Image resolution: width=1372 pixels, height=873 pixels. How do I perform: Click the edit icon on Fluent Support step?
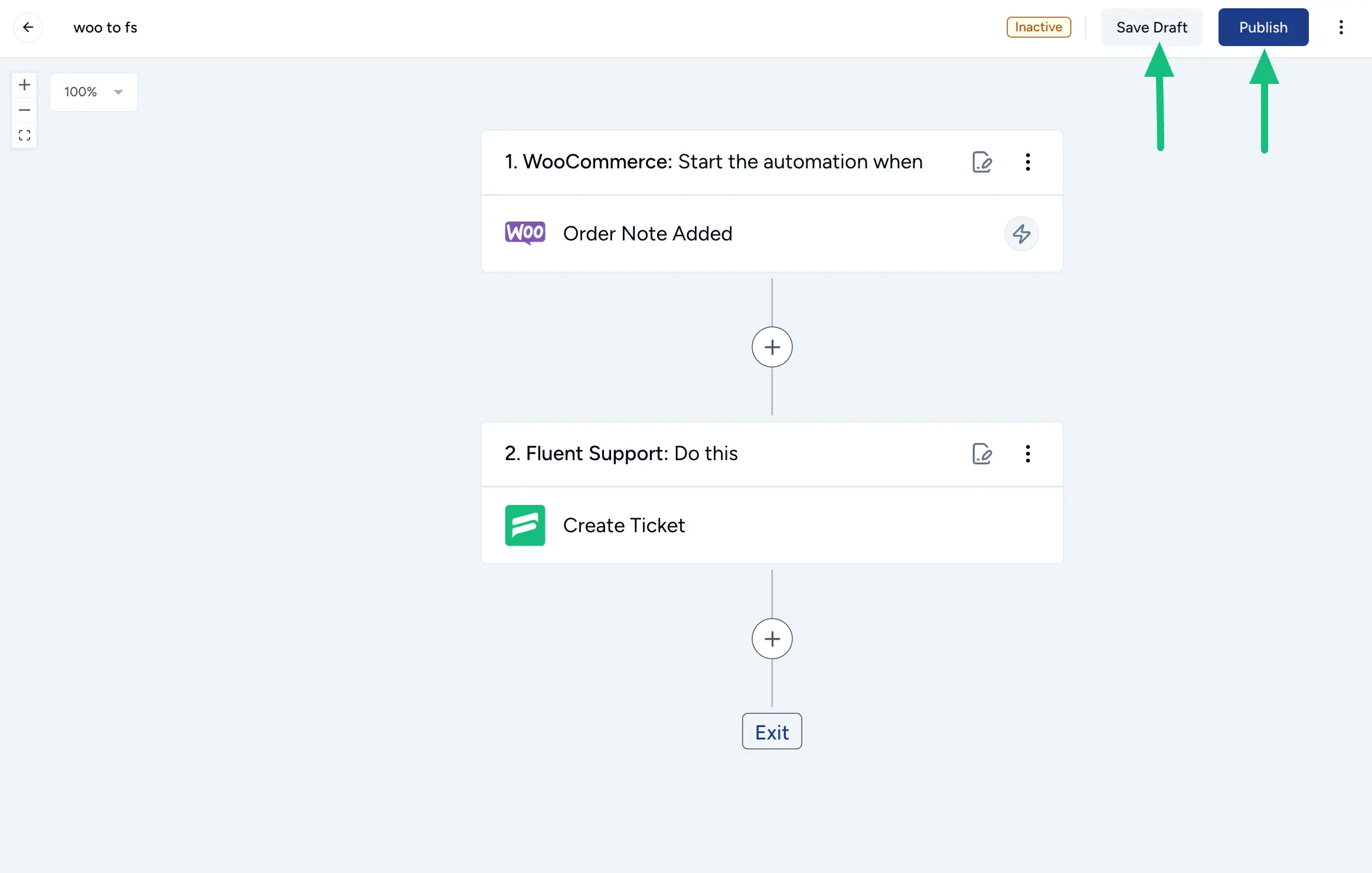click(x=982, y=453)
